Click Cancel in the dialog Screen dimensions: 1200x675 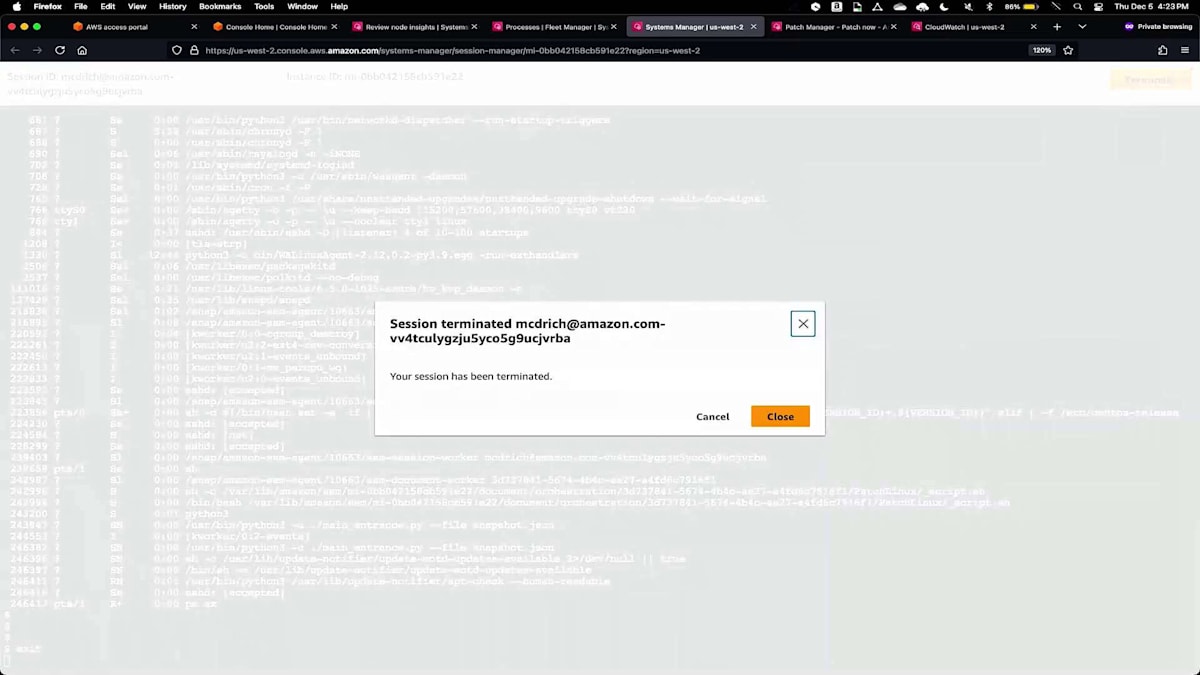point(713,417)
